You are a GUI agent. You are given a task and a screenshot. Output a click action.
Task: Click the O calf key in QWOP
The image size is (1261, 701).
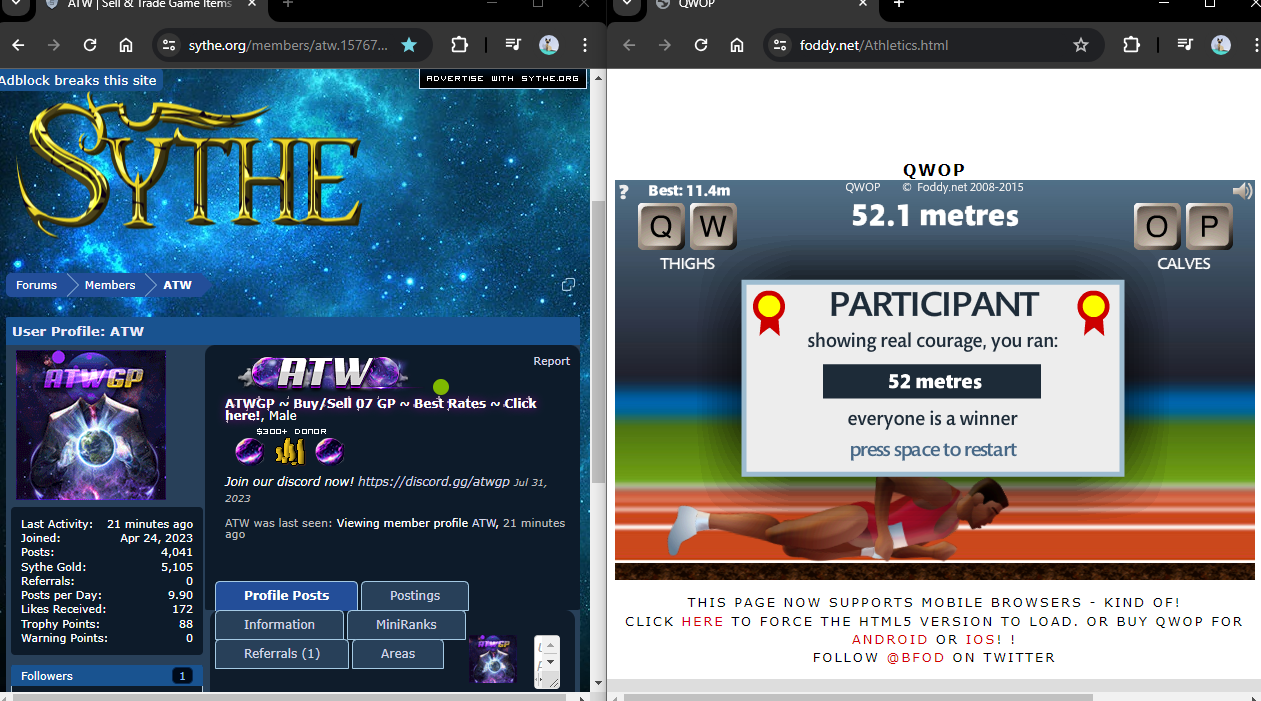tap(1157, 227)
